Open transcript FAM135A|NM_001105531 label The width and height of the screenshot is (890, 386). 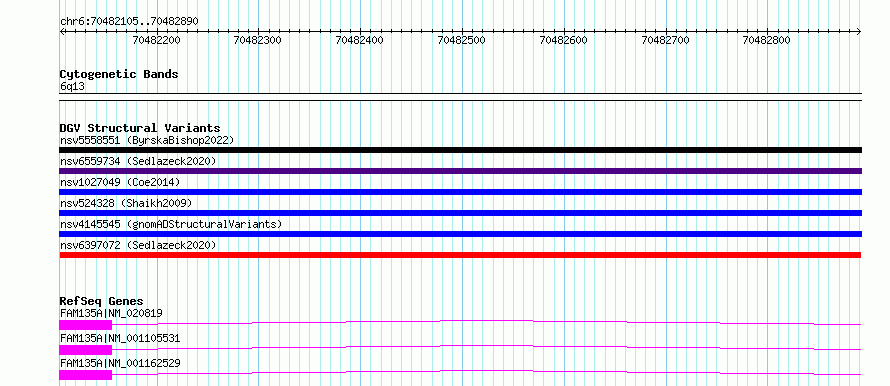click(120, 338)
